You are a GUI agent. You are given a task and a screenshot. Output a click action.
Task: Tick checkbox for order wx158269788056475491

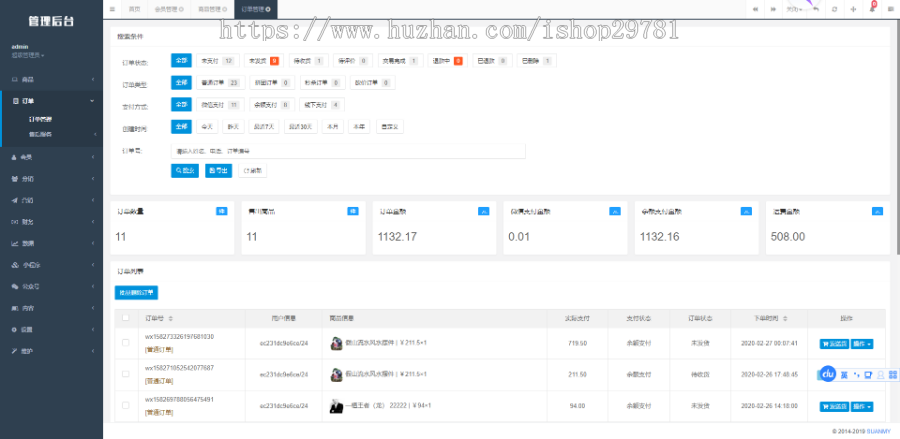point(126,405)
